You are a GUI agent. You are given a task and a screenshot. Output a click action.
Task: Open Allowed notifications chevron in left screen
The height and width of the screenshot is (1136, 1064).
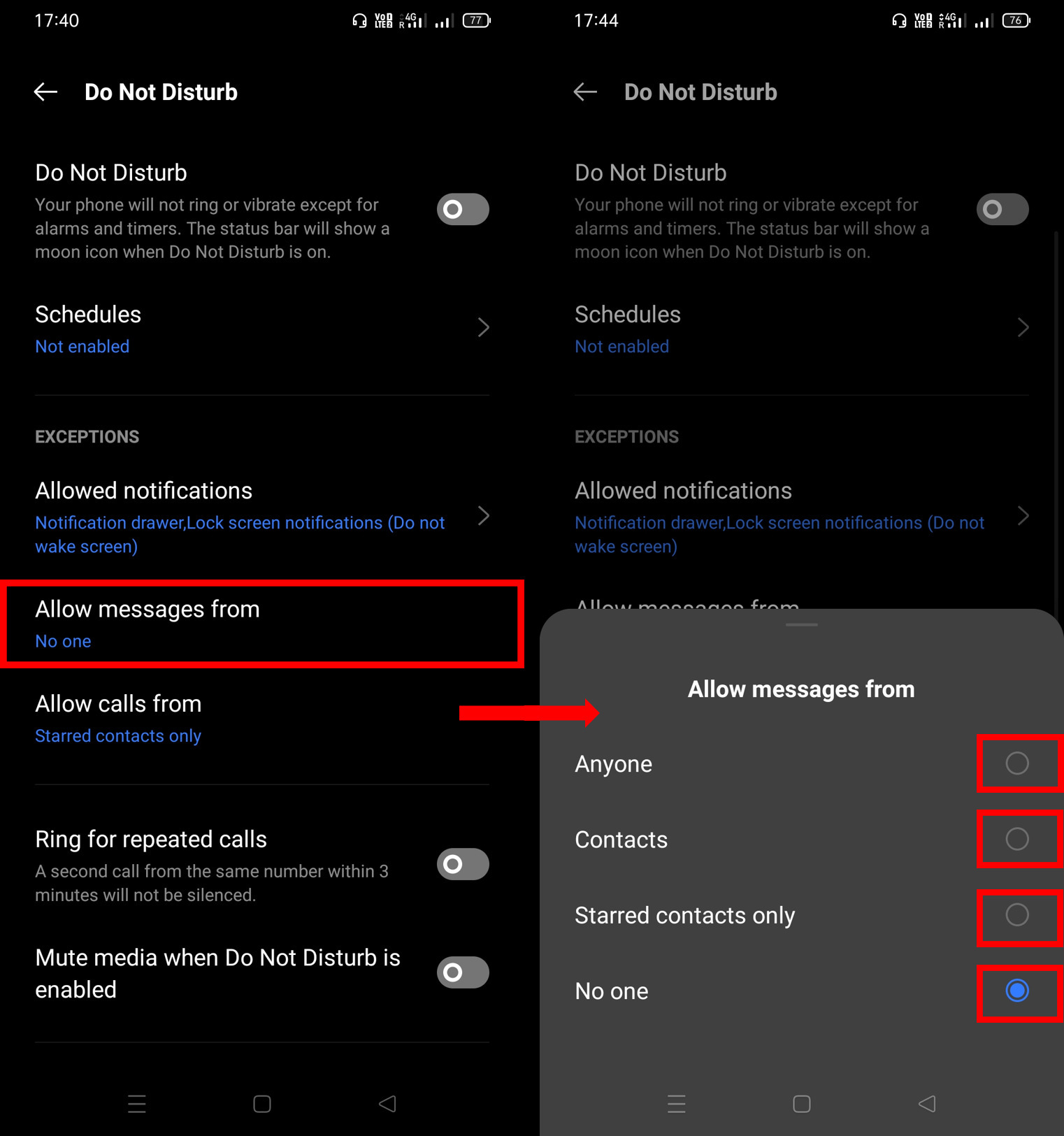(483, 516)
